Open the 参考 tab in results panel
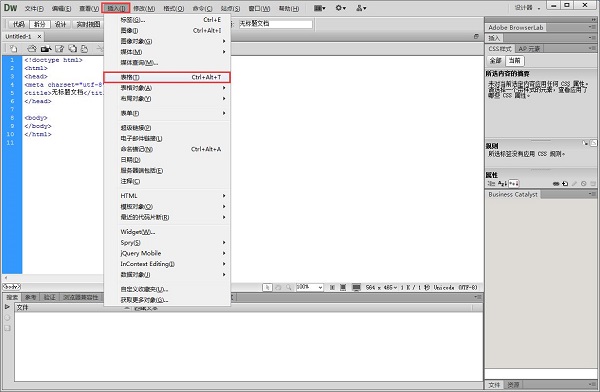 pos(30,297)
